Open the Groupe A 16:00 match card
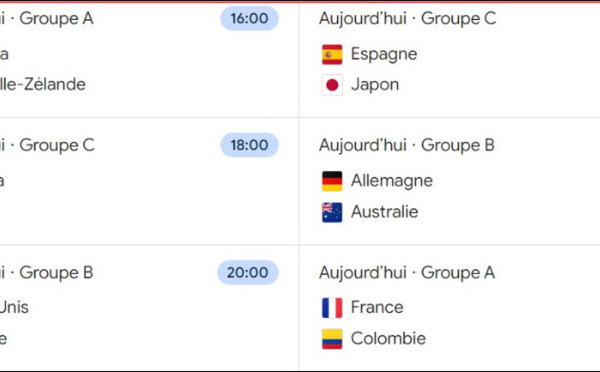600x372 pixels. click(149, 60)
